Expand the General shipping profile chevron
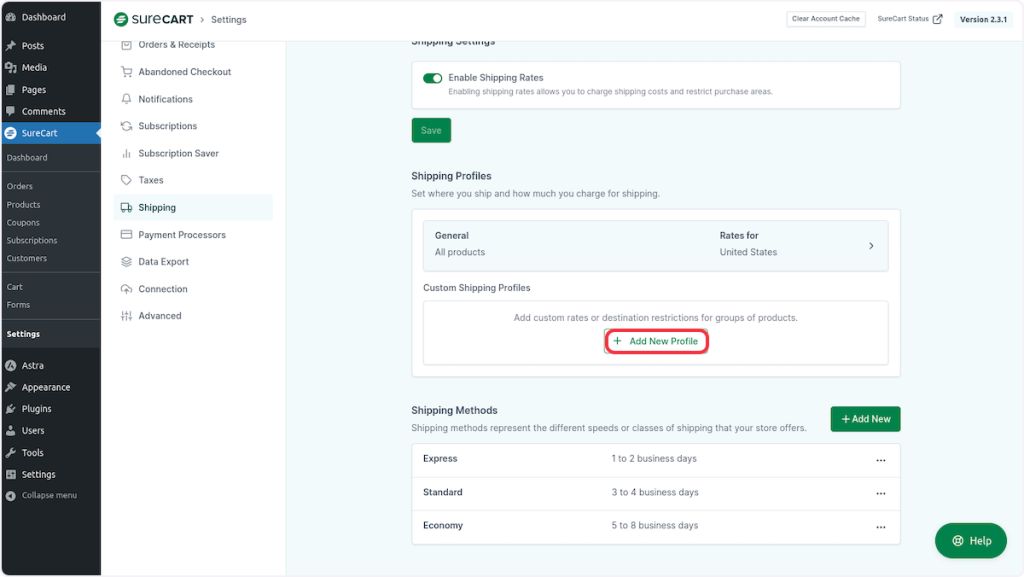Image resolution: width=1024 pixels, height=577 pixels. pyautogui.click(x=871, y=246)
